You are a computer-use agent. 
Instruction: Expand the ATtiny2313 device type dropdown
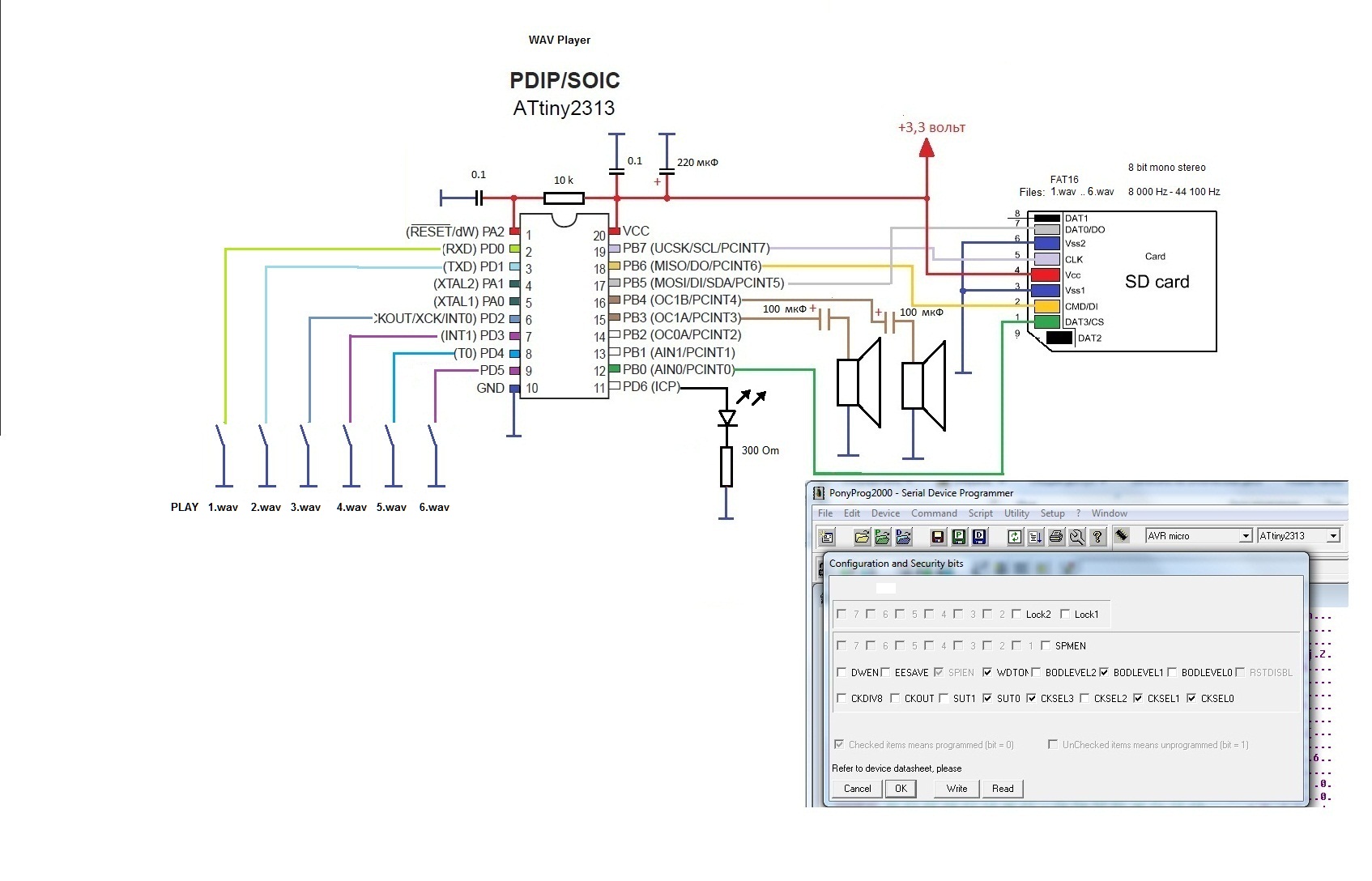tap(1333, 536)
